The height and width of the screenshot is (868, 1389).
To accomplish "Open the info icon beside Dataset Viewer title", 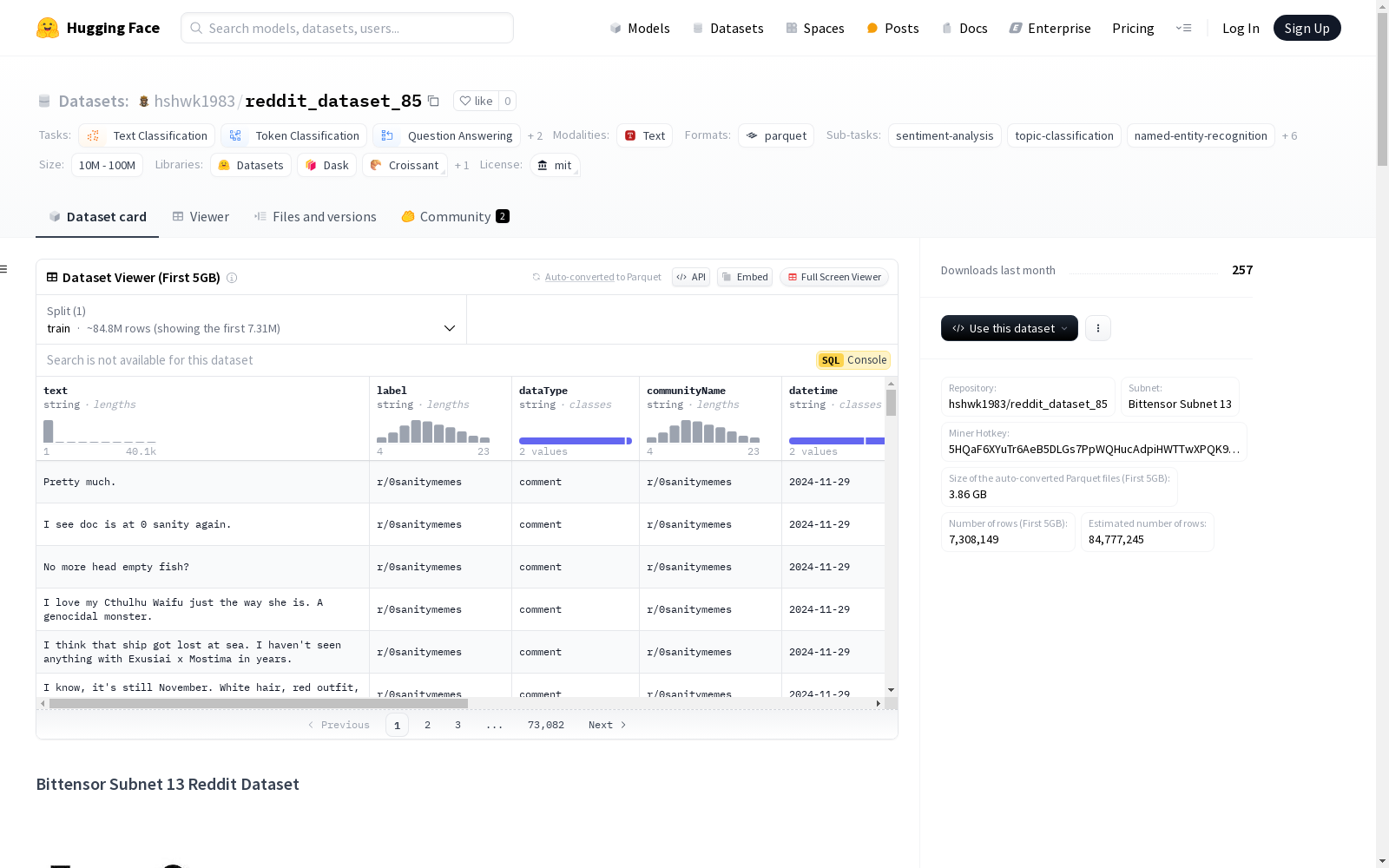I will coord(232,278).
